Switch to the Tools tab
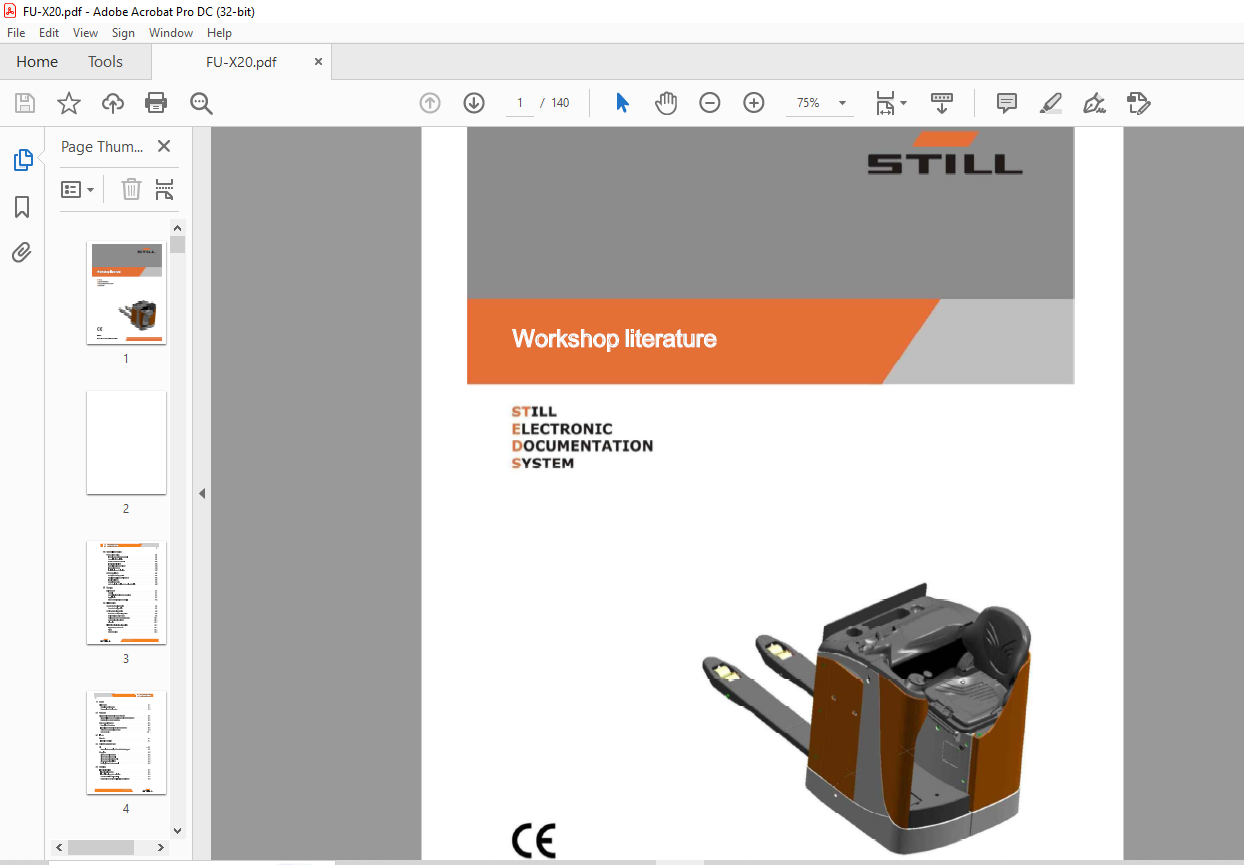The width and height of the screenshot is (1244, 865). coord(105,62)
